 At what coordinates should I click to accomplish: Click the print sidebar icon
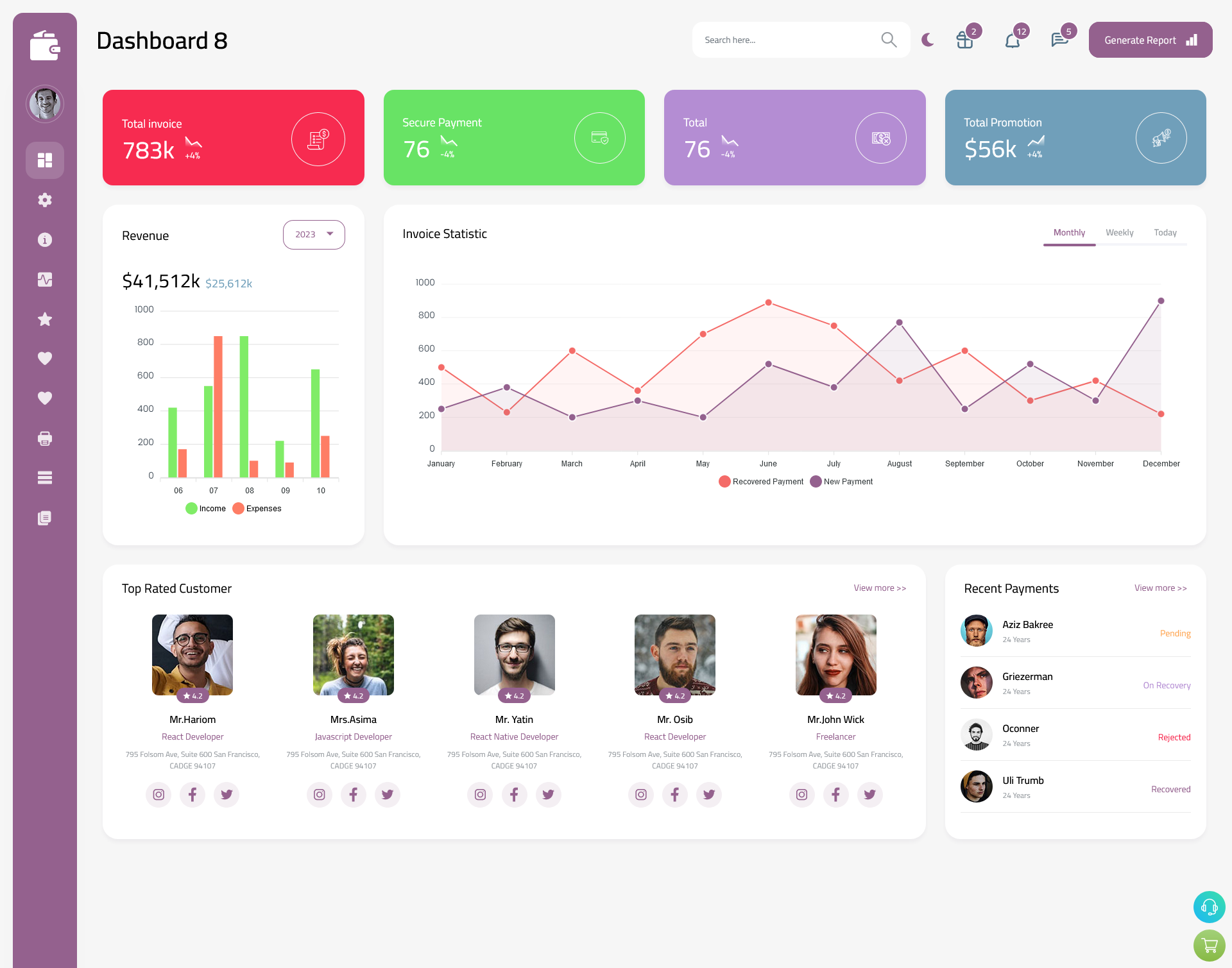45,438
